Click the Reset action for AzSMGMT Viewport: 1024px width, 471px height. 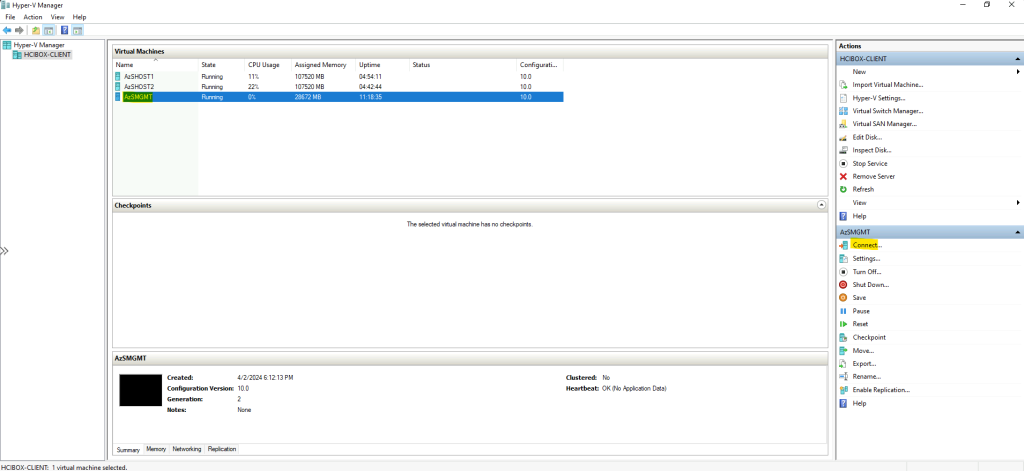click(860, 324)
